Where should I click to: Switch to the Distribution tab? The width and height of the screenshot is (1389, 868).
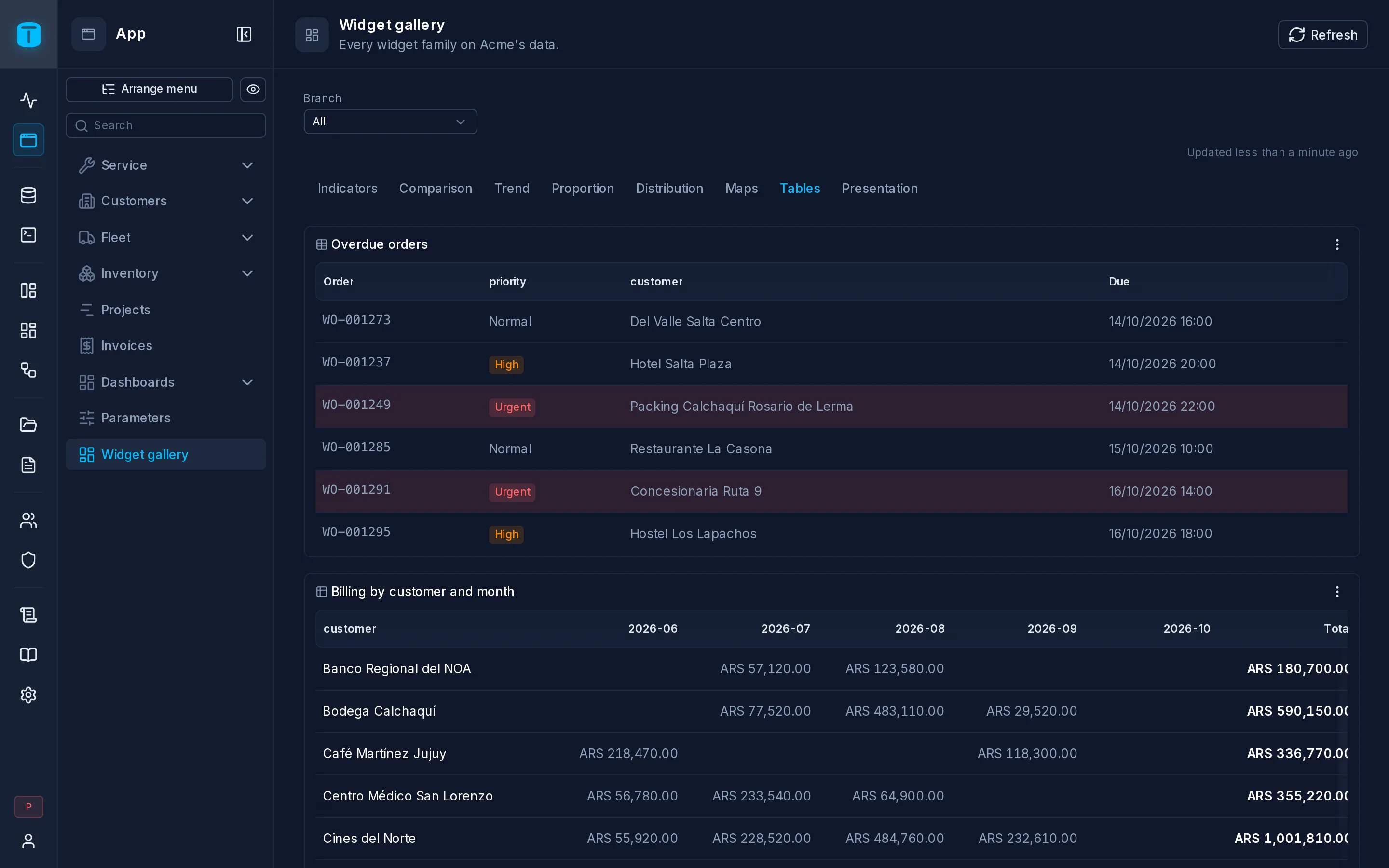tap(669, 188)
